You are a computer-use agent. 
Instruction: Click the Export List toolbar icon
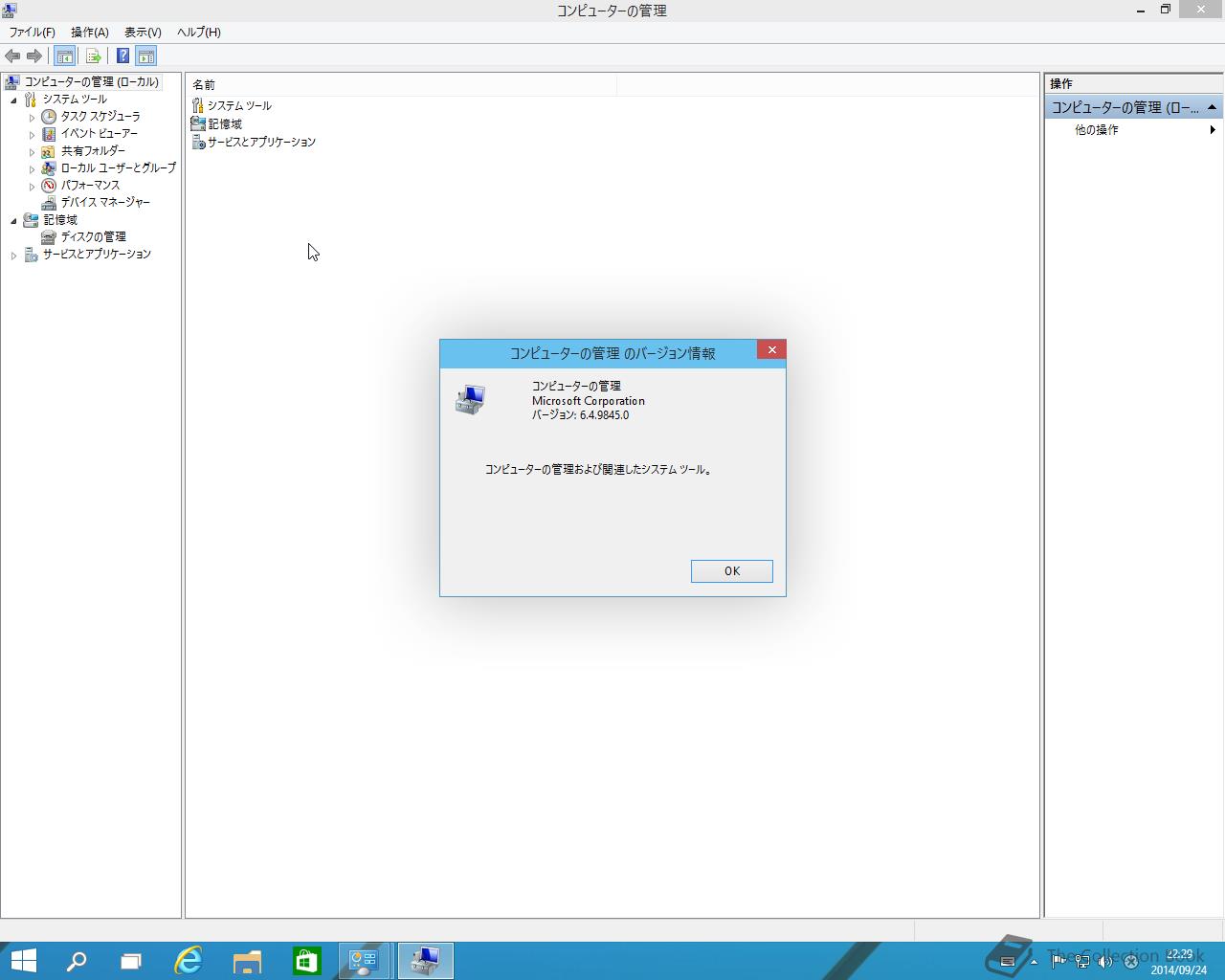(93, 56)
